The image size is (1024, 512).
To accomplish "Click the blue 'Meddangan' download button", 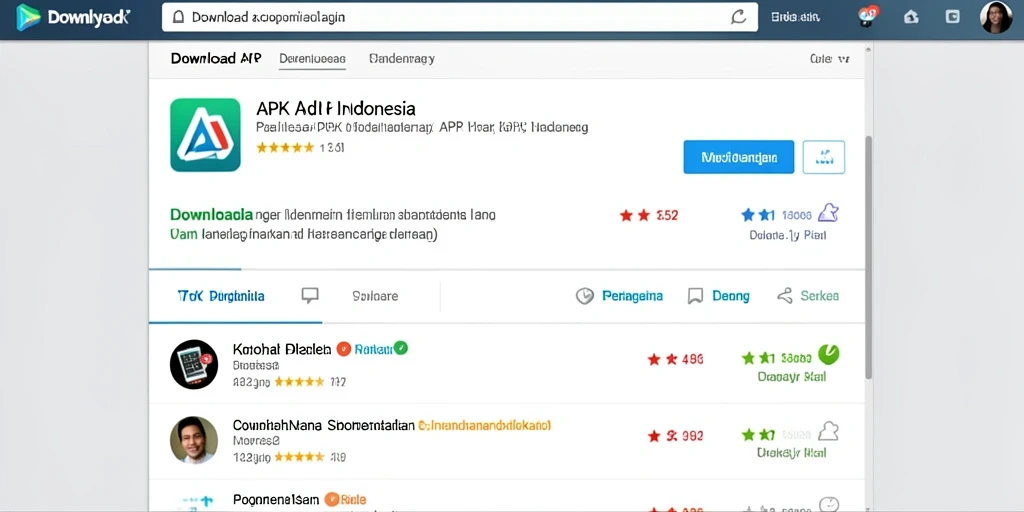I will pos(739,157).
